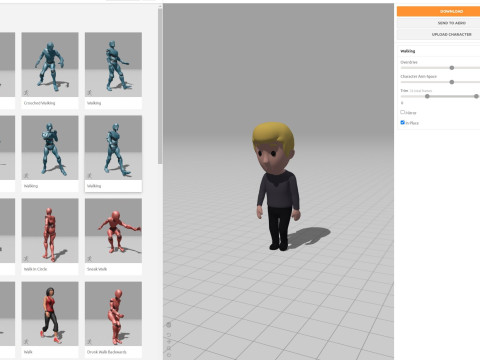The image size is (480, 360).
Task: Click the Crouched Walking label text
Action: (39, 103)
